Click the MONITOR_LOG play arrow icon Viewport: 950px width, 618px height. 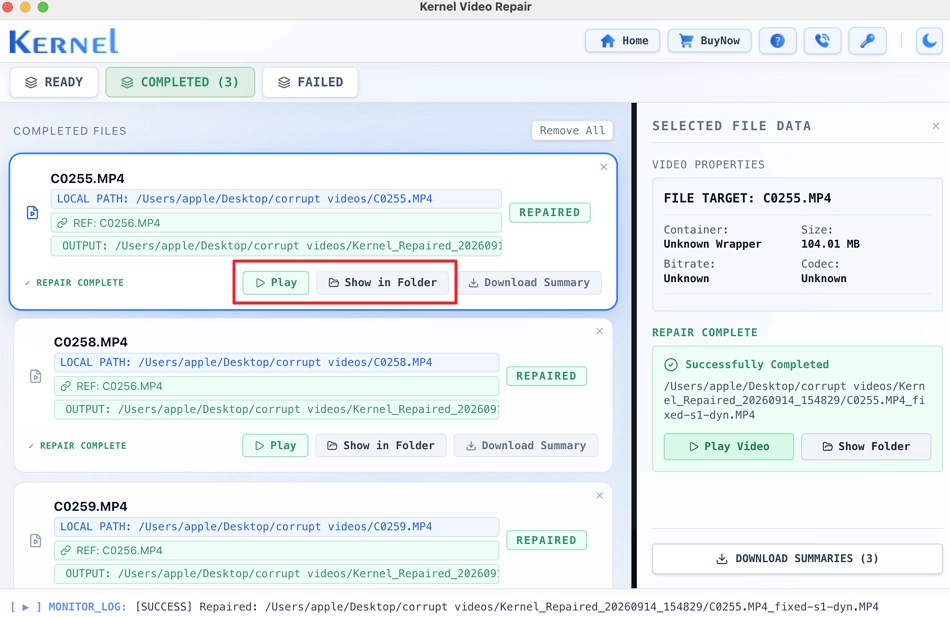point(25,606)
